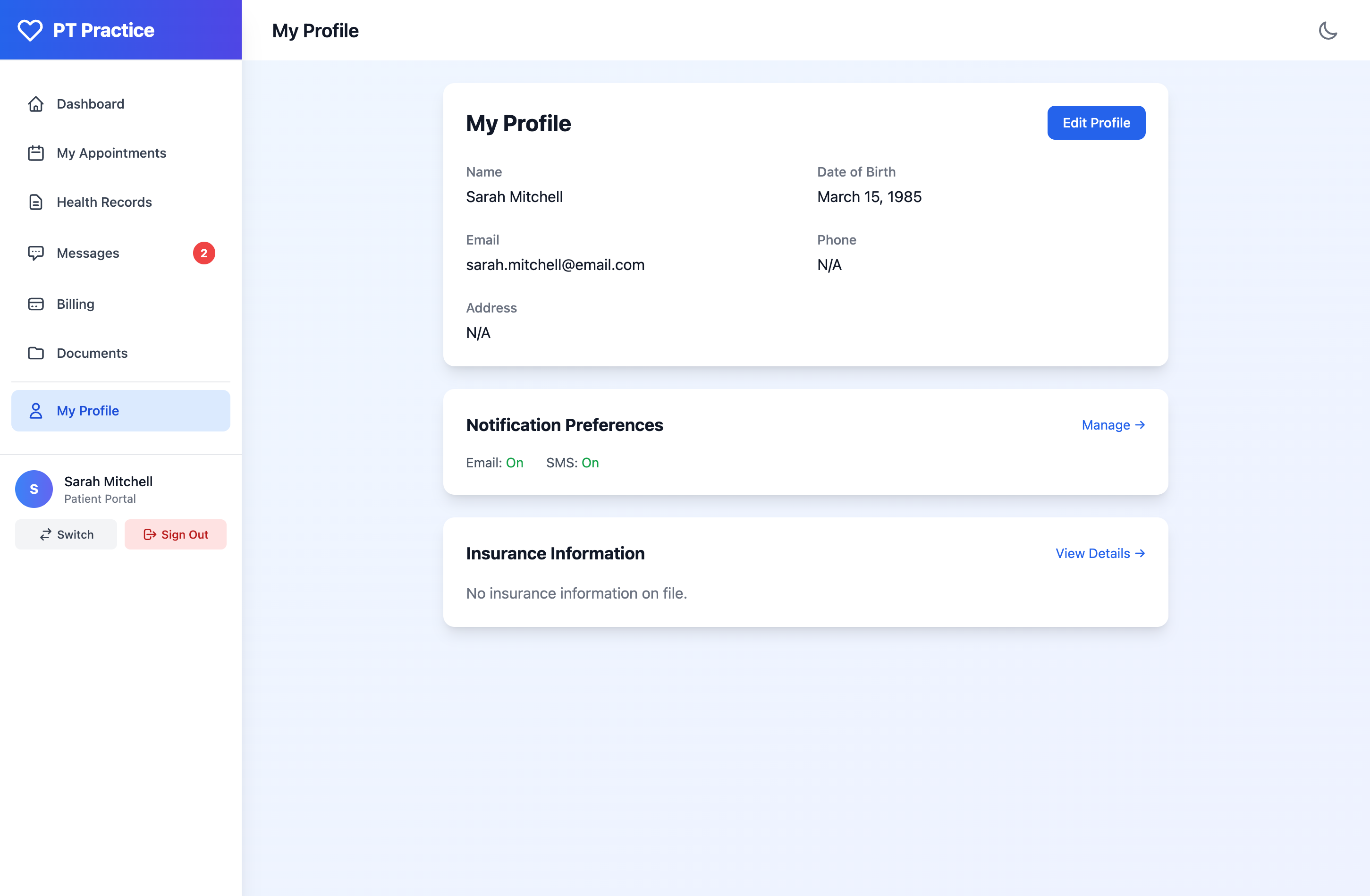The height and width of the screenshot is (896, 1370).
Task: Click the sign-out arrow icon beside Sign Out
Action: [150, 534]
